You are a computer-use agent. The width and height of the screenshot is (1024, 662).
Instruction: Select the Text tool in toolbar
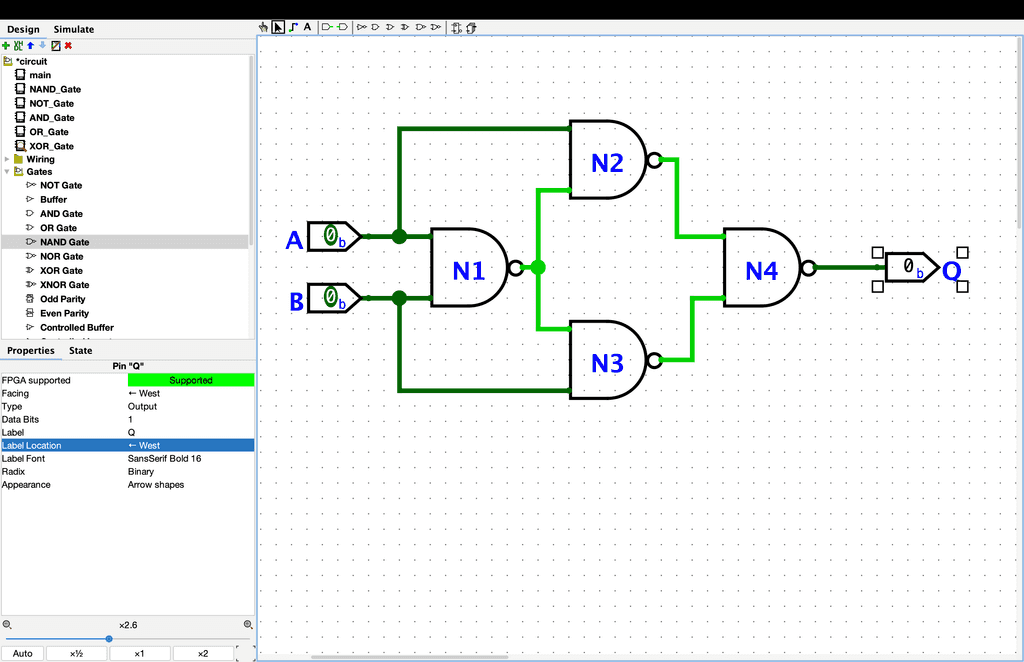(x=307, y=28)
